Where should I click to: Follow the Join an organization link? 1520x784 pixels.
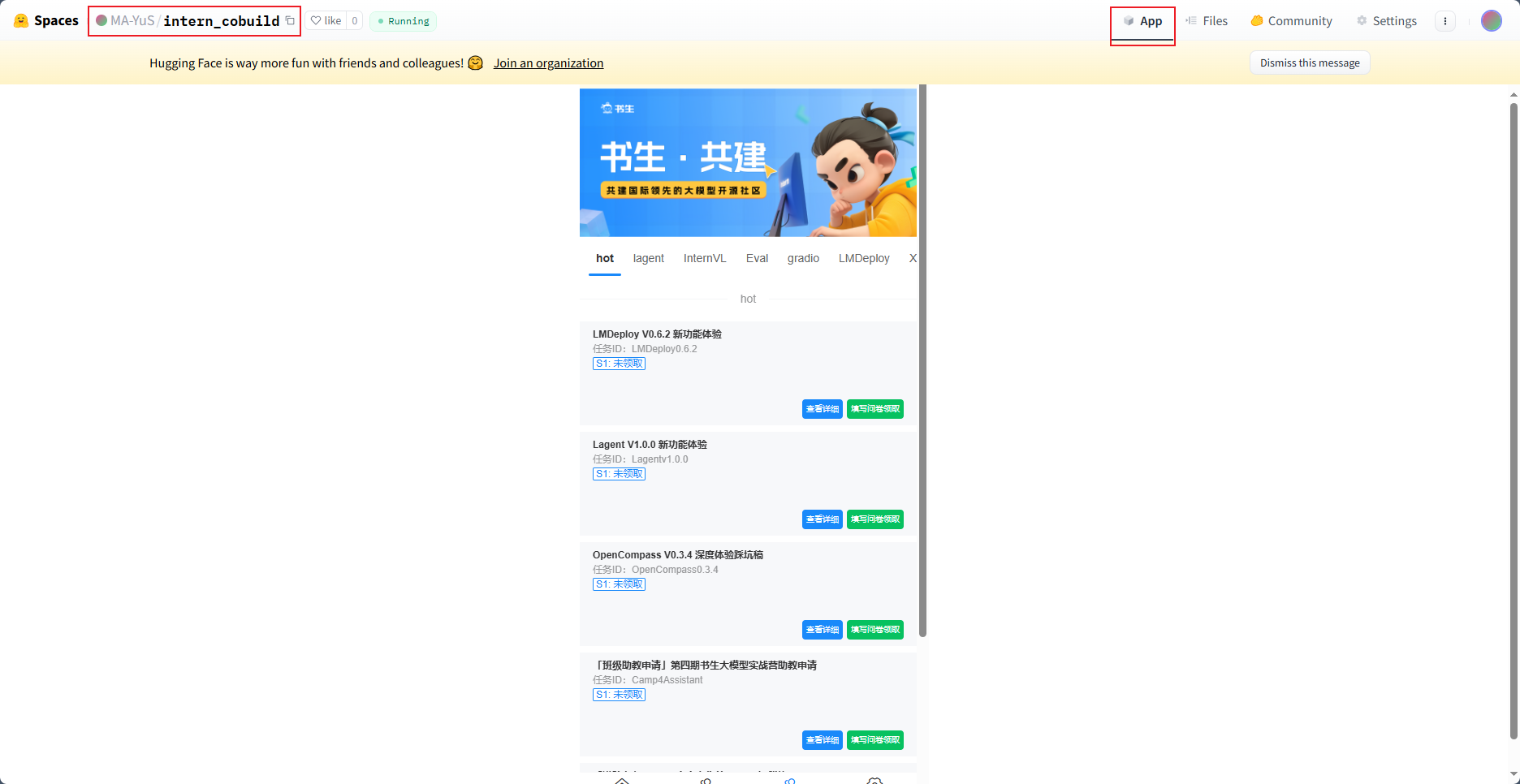pyautogui.click(x=548, y=63)
